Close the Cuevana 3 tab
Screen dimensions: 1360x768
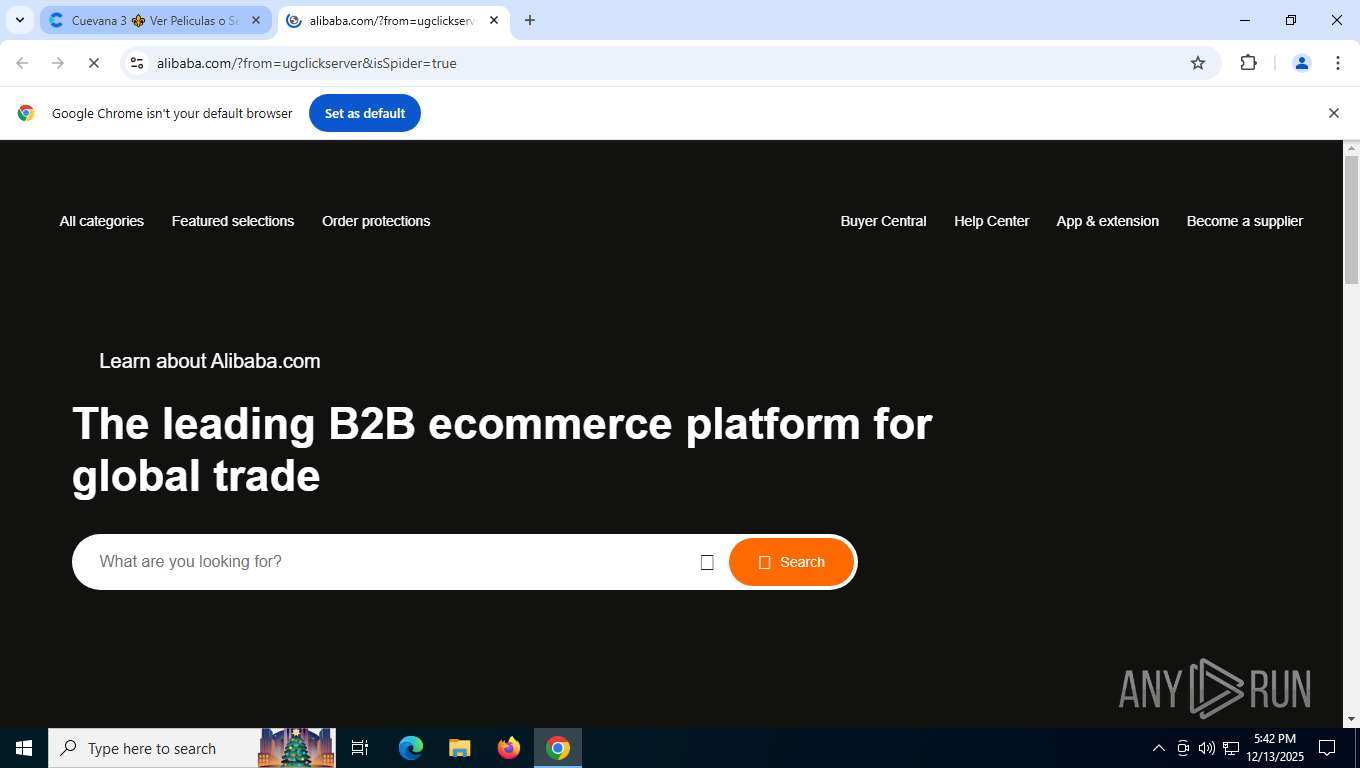[256, 20]
